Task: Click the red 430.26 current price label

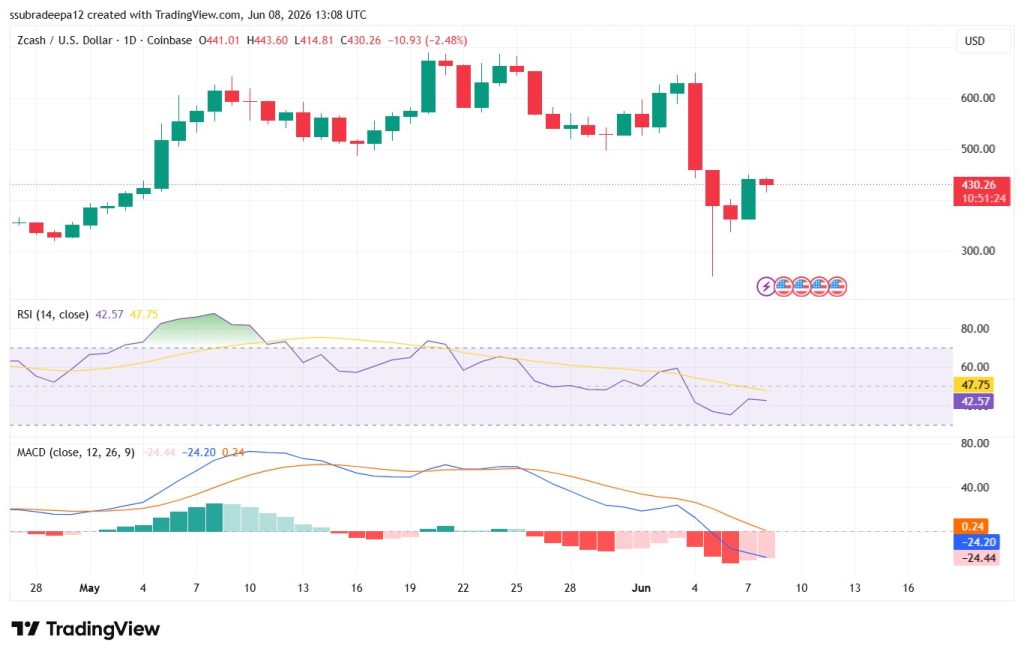Action: [978, 185]
